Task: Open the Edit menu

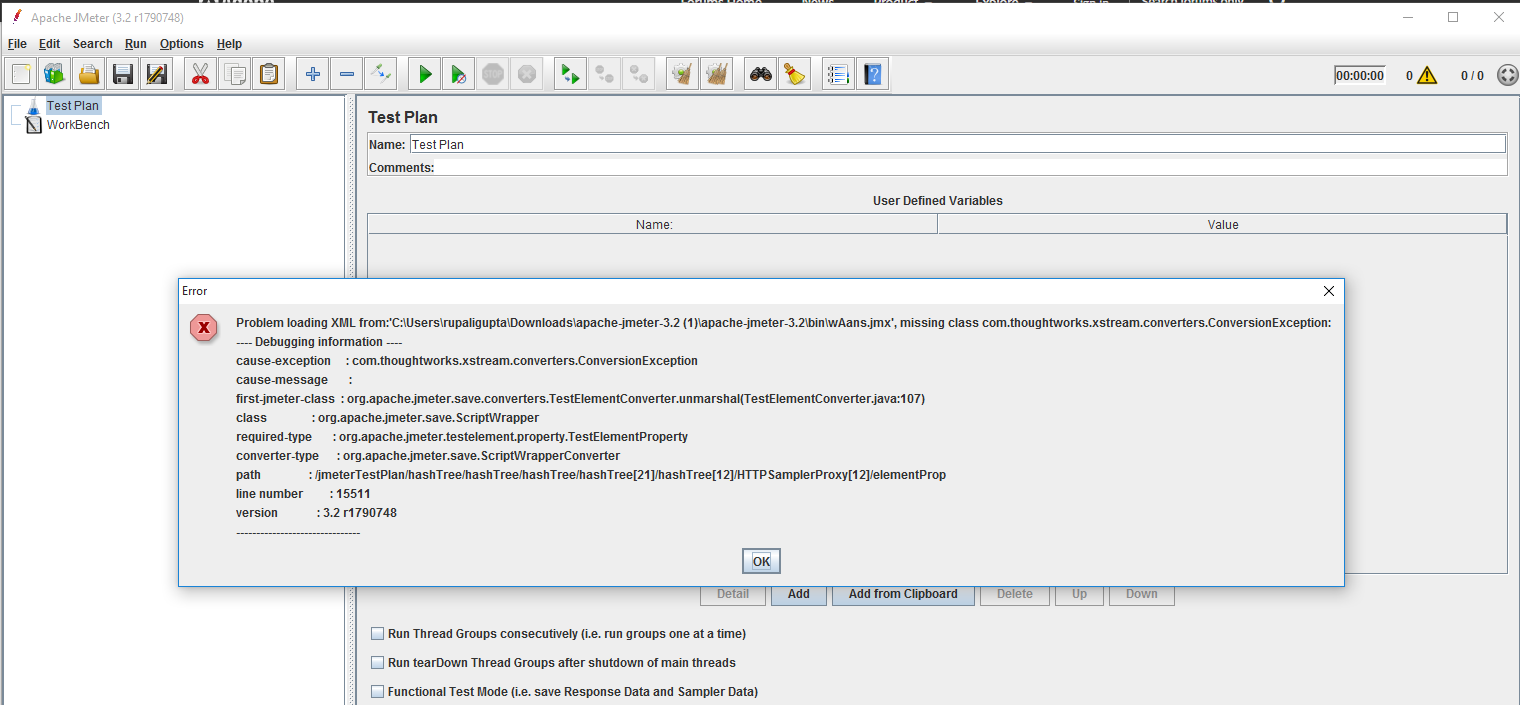Action: pos(50,44)
